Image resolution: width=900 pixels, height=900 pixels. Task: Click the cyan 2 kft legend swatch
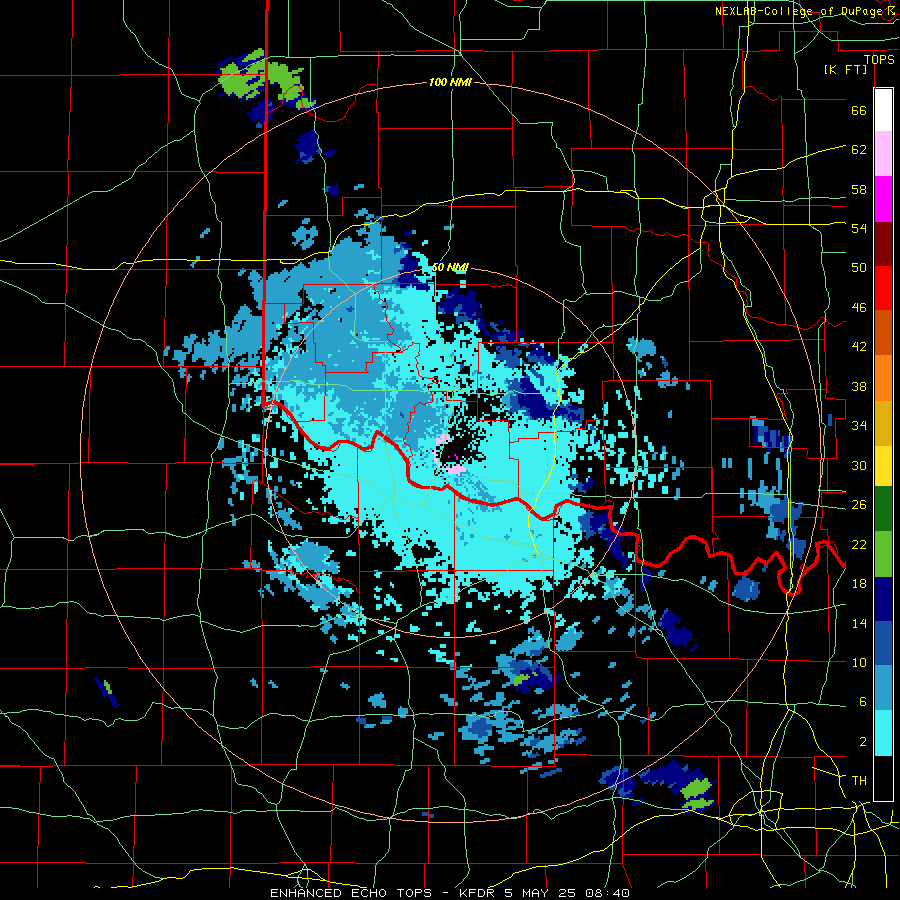point(883,733)
